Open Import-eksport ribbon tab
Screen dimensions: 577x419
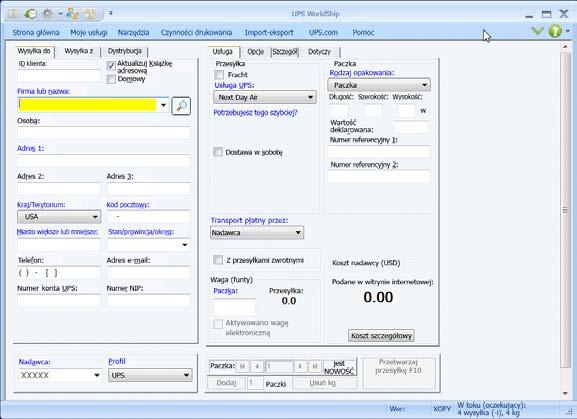coord(269,32)
